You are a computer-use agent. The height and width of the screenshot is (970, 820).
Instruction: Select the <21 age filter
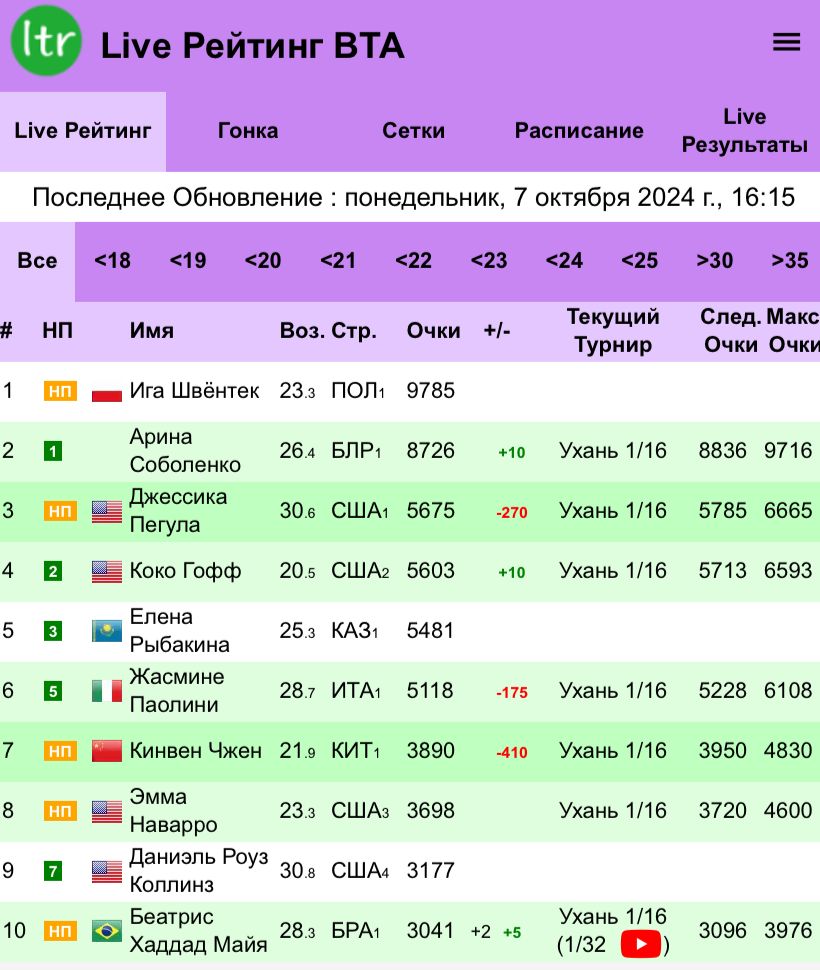tap(338, 261)
